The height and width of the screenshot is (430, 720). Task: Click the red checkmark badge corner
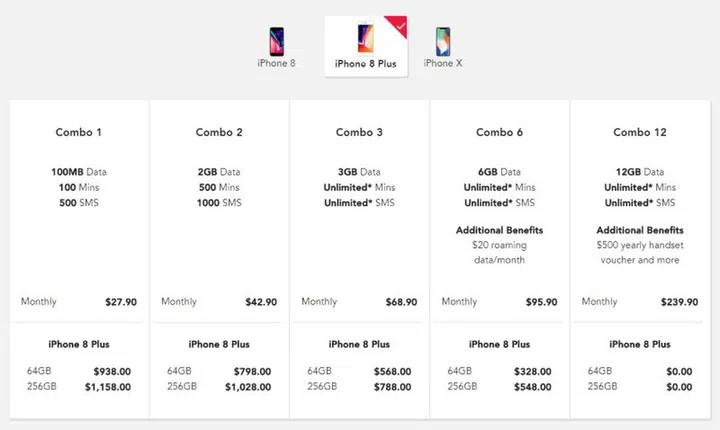coord(397,24)
